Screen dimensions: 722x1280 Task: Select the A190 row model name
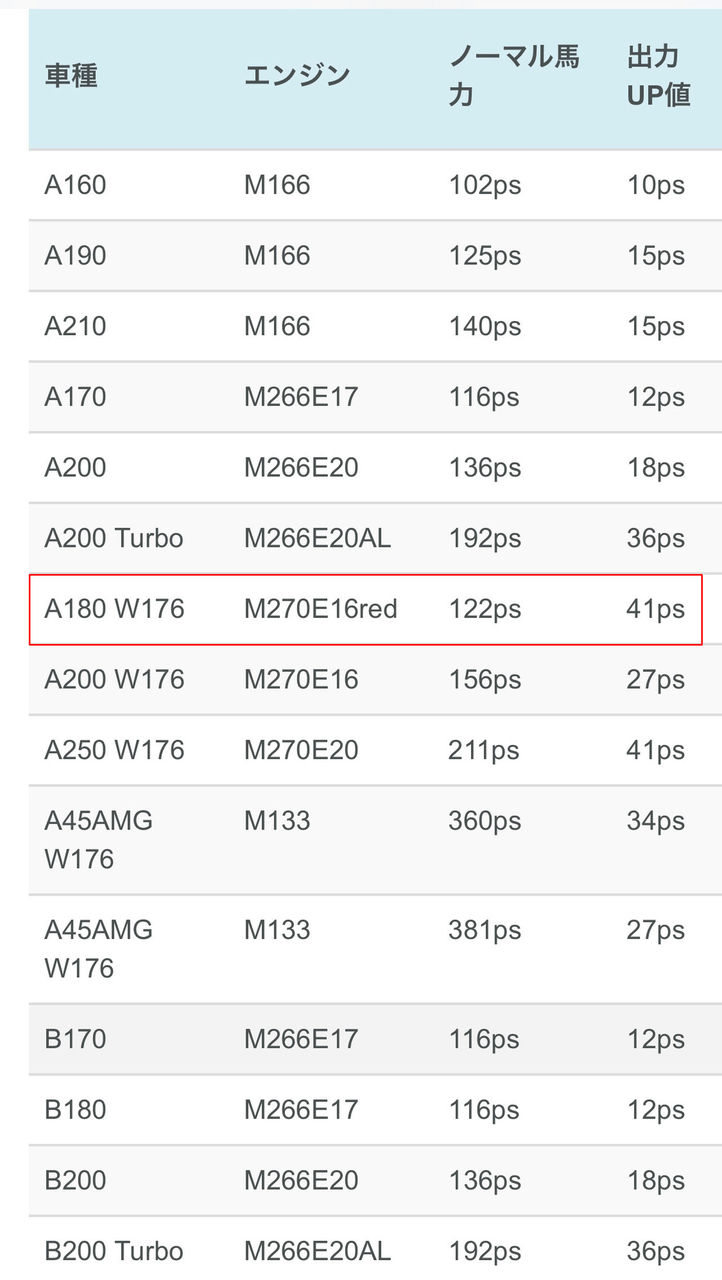pyautogui.click(x=75, y=256)
